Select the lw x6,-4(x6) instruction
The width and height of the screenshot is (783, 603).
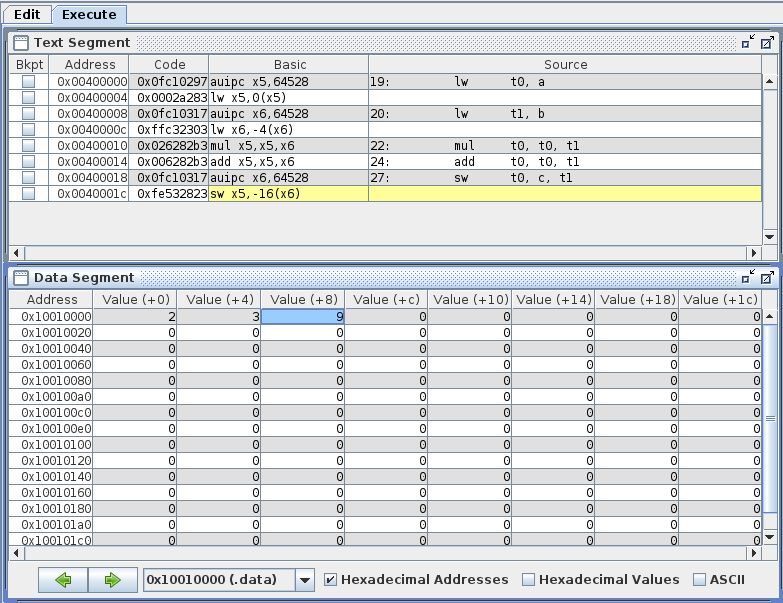click(x=289, y=130)
